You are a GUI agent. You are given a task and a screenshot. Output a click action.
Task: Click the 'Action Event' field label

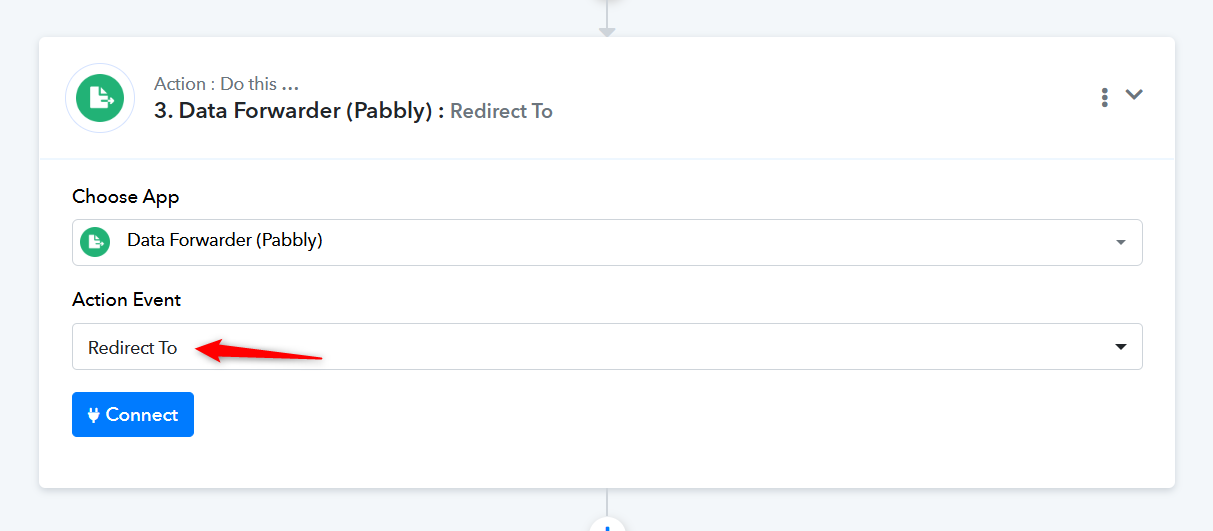(x=127, y=300)
